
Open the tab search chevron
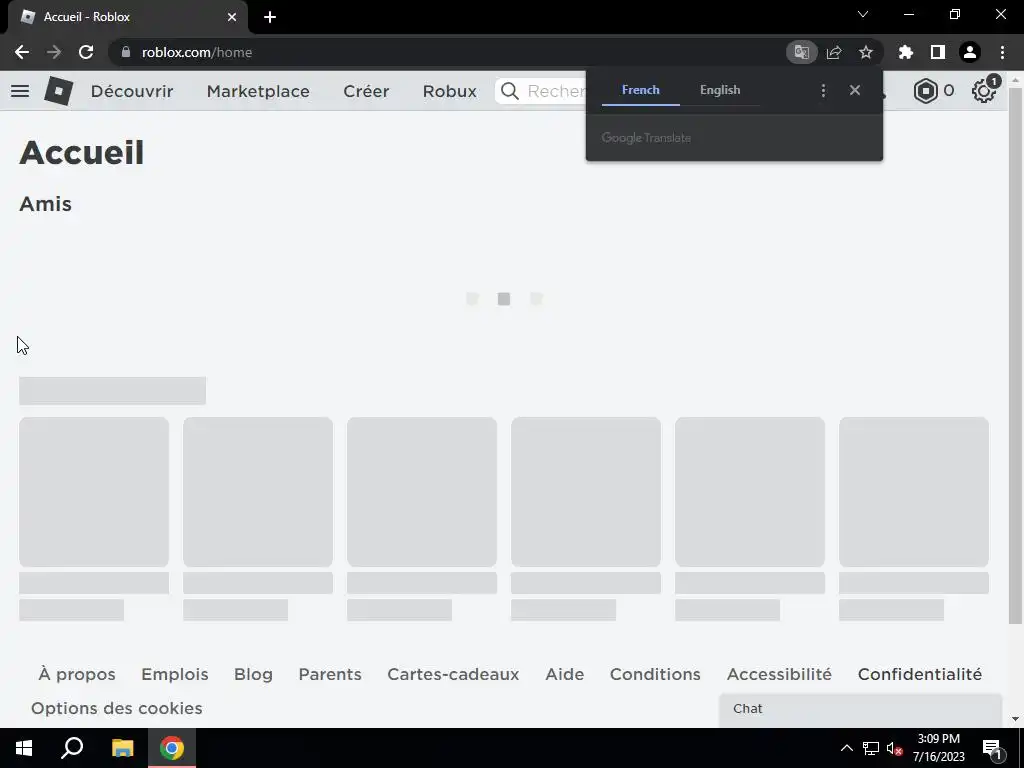pyautogui.click(x=863, y=14)
